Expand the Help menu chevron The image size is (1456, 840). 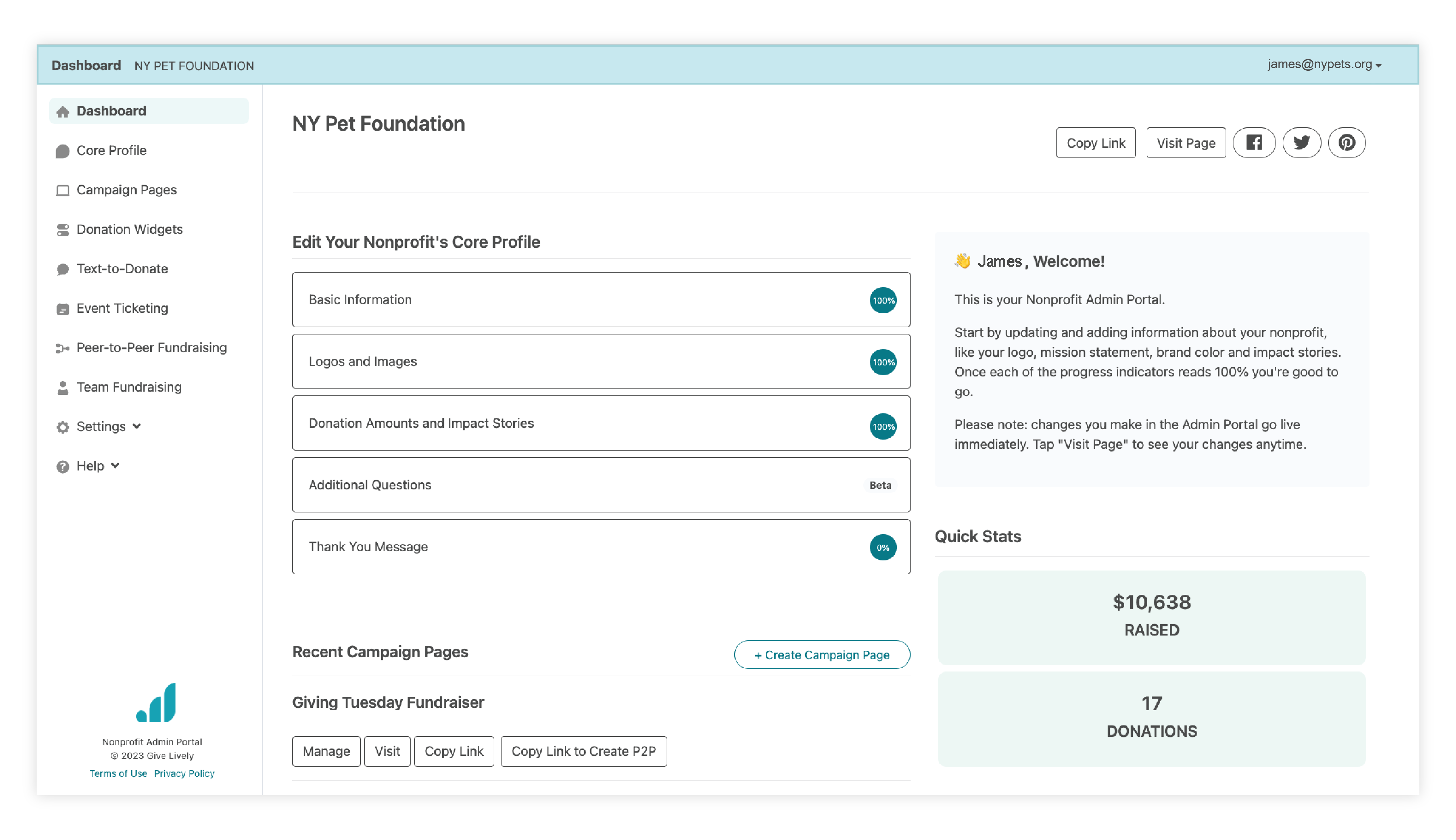click(115, 465)
